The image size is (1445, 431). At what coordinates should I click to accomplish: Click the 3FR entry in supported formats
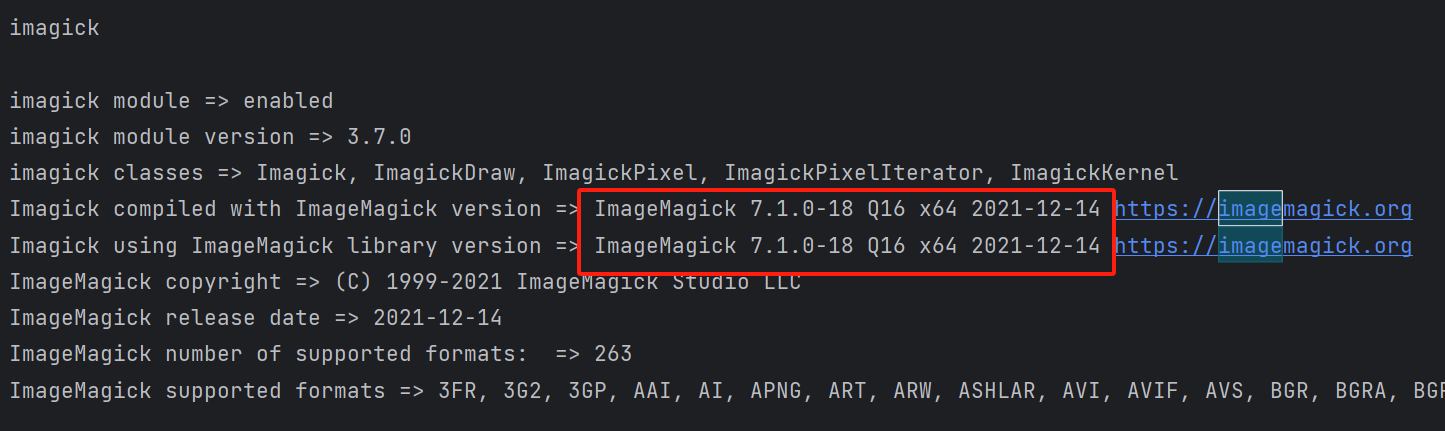(x=457, y=390)
